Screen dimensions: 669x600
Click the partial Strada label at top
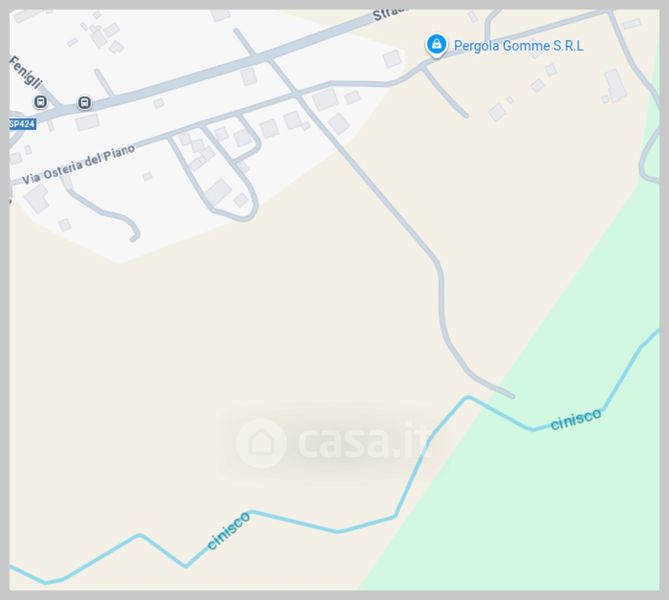coord(387,13)
